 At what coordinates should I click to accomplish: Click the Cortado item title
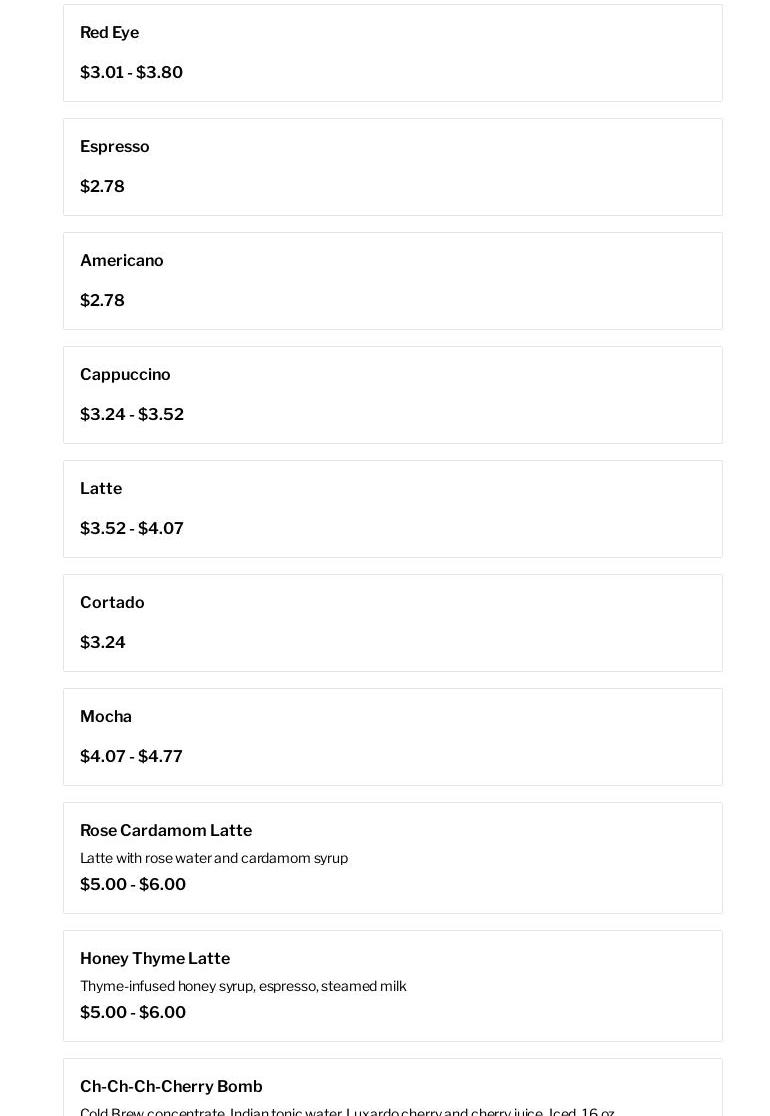click(x=112, y=603)
